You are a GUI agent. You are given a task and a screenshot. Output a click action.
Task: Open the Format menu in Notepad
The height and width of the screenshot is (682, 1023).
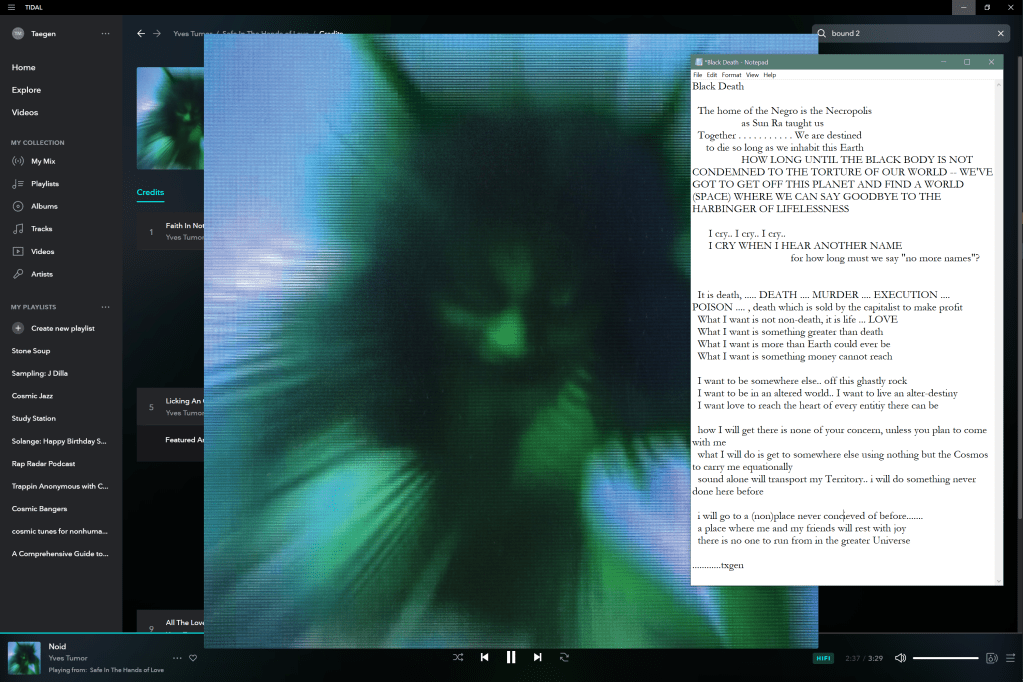click(x=731, y=75)
